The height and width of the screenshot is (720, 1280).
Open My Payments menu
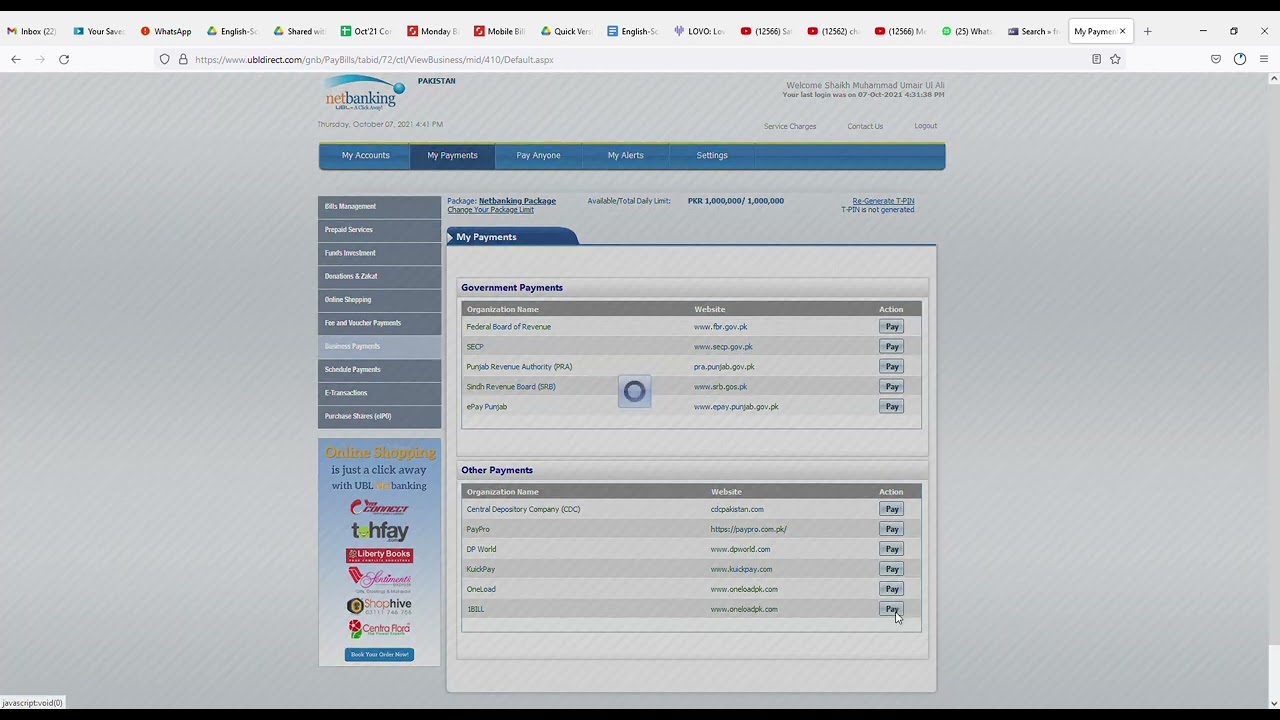452,155
